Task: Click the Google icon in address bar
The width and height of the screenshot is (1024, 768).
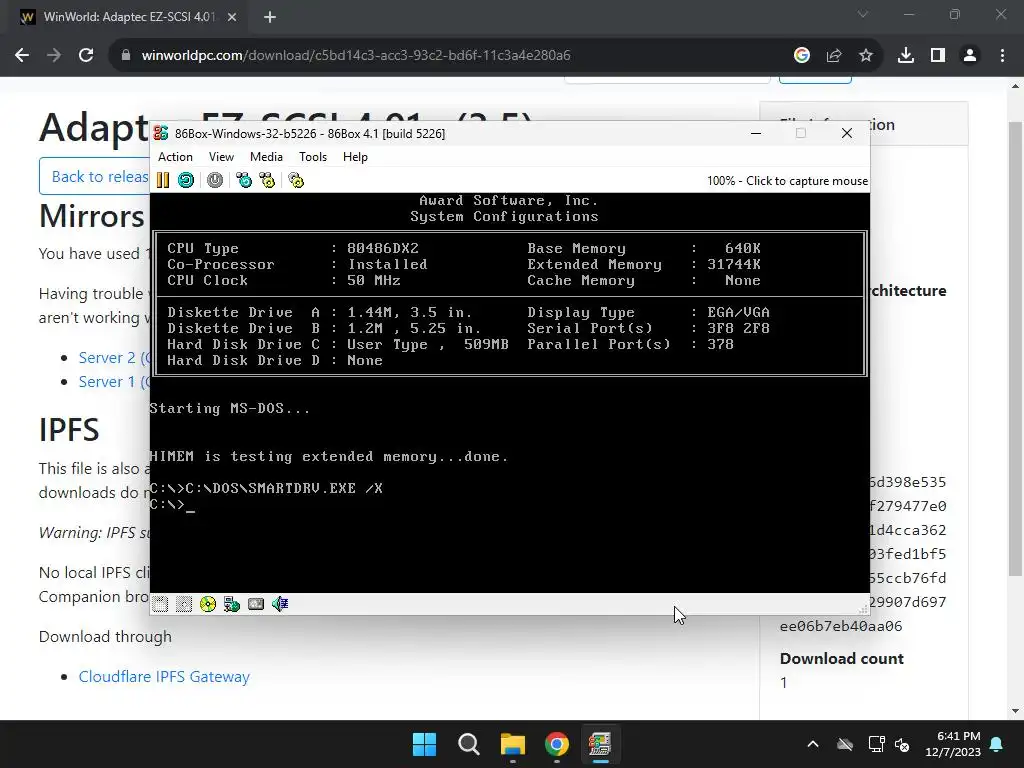Action: (x=801, y=56)
